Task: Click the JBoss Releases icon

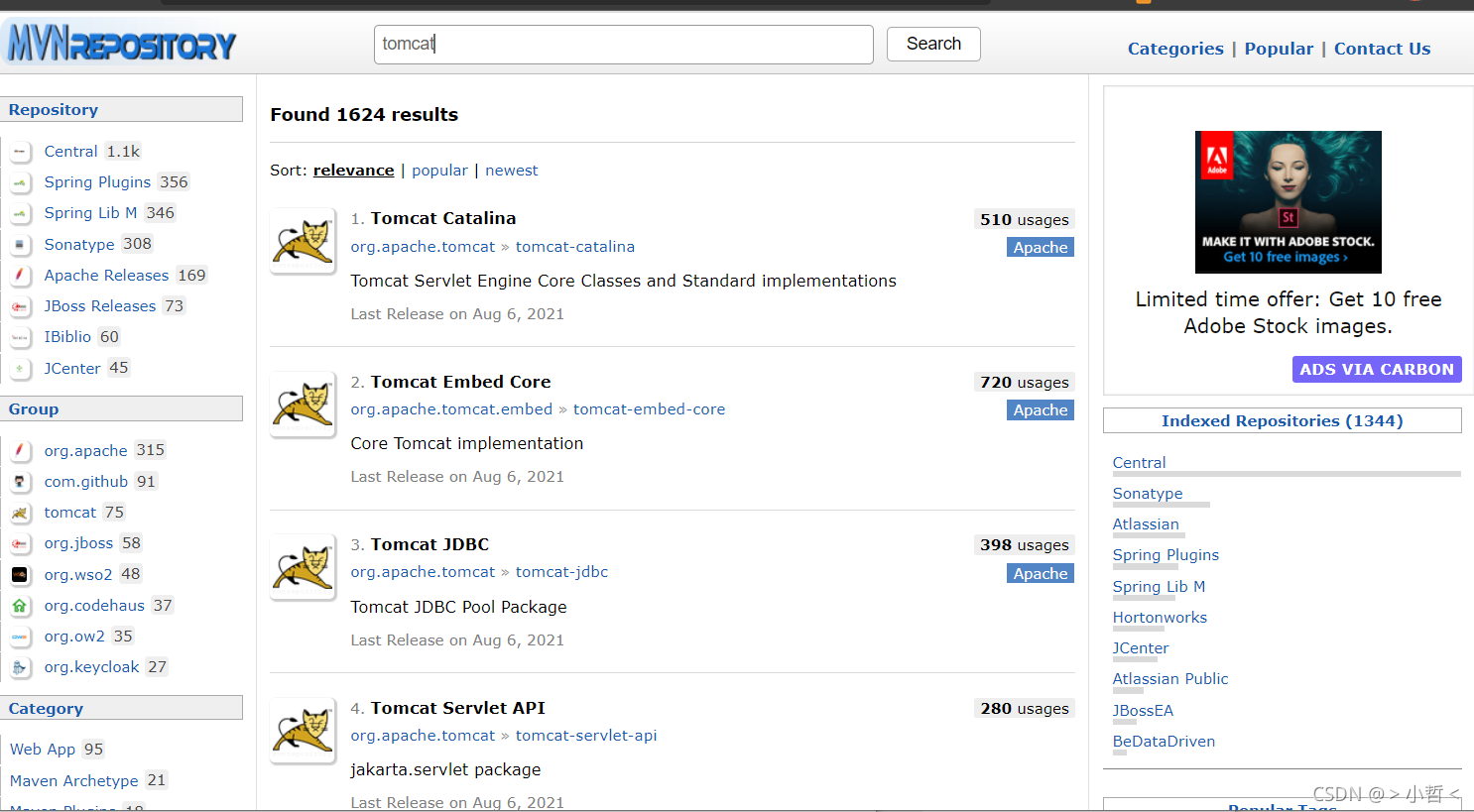Action: 20,306
